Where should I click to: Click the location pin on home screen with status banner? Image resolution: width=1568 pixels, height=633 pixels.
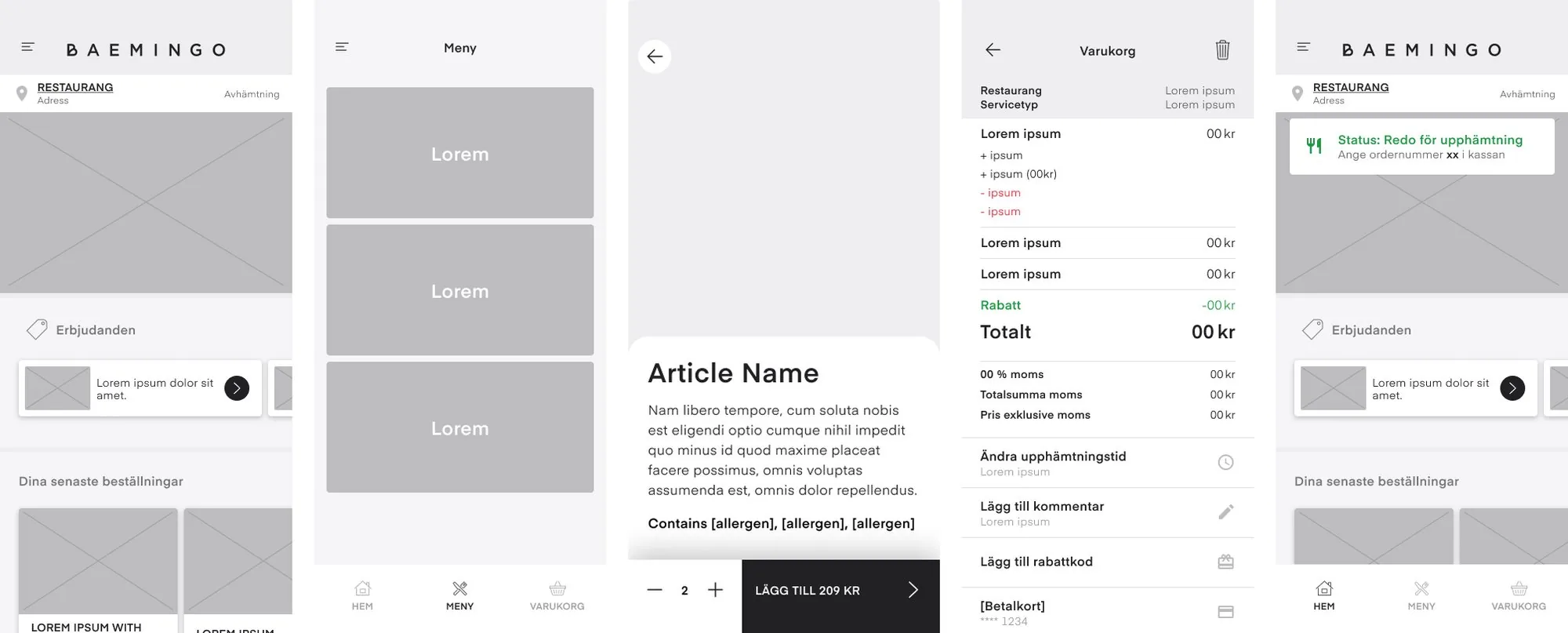click(1298, 94)
